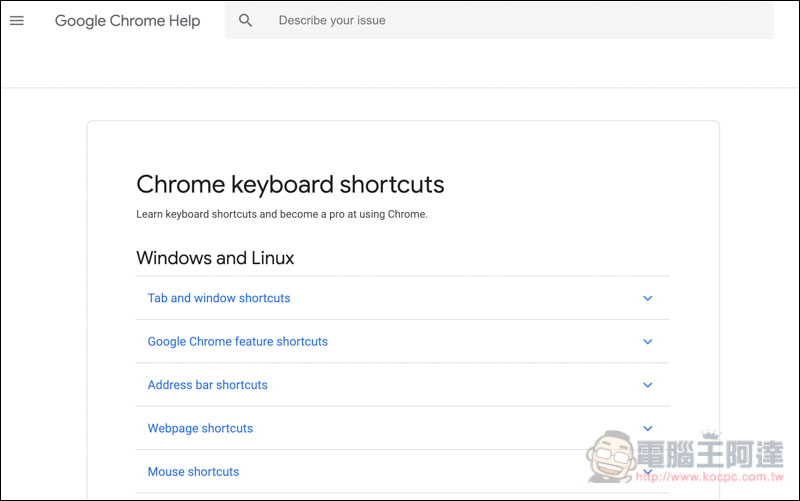Expand Address bar shortcuts section
This screenshot has height=501, width=800.
pyautogui.click(x=403, y=385)
